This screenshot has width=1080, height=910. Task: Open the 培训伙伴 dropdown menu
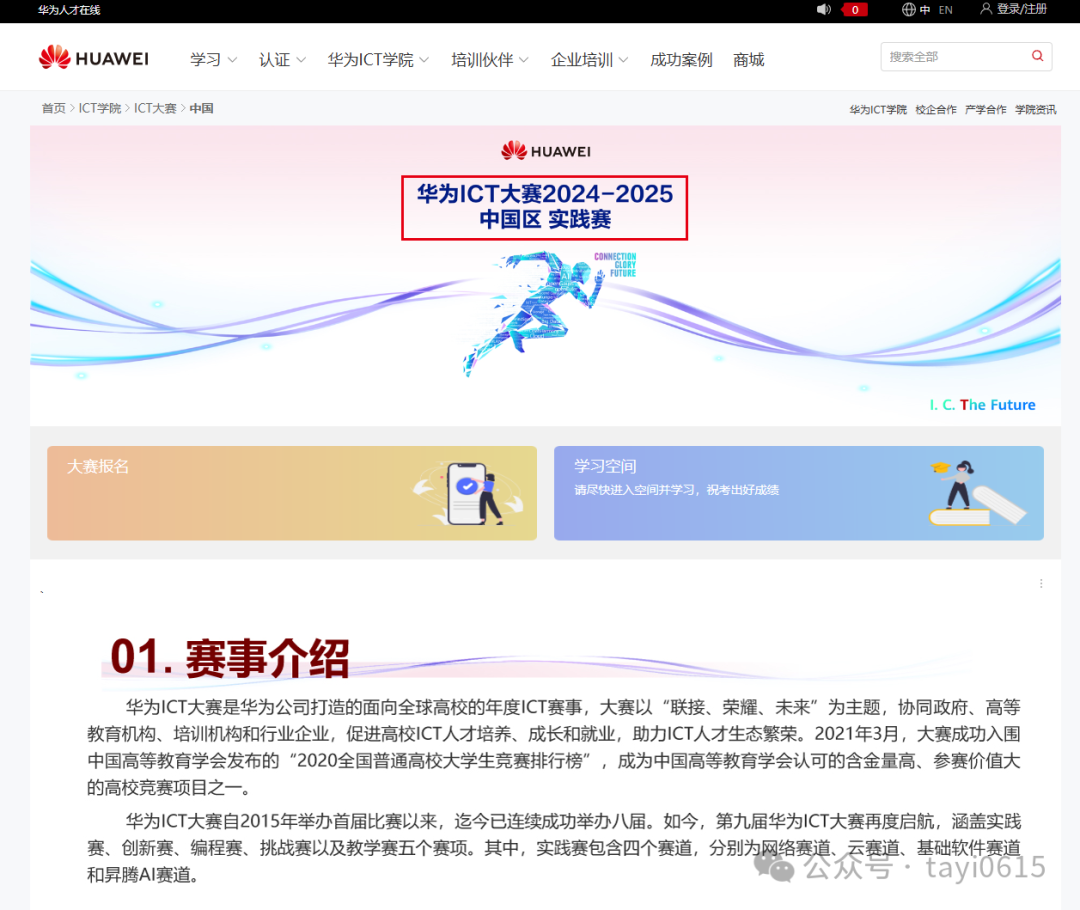pos(490,60)
